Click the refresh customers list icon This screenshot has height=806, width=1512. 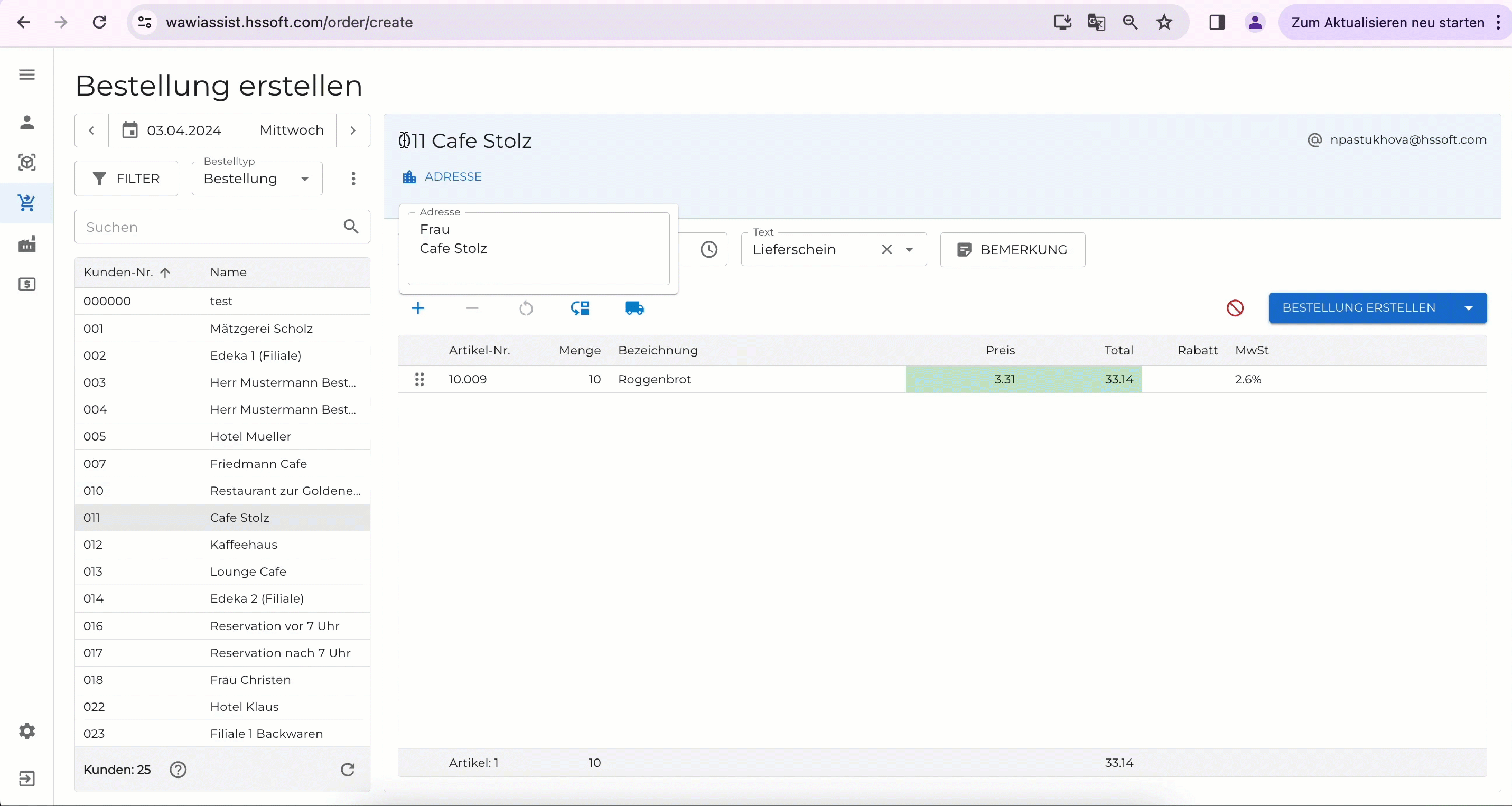coord(348,770)
